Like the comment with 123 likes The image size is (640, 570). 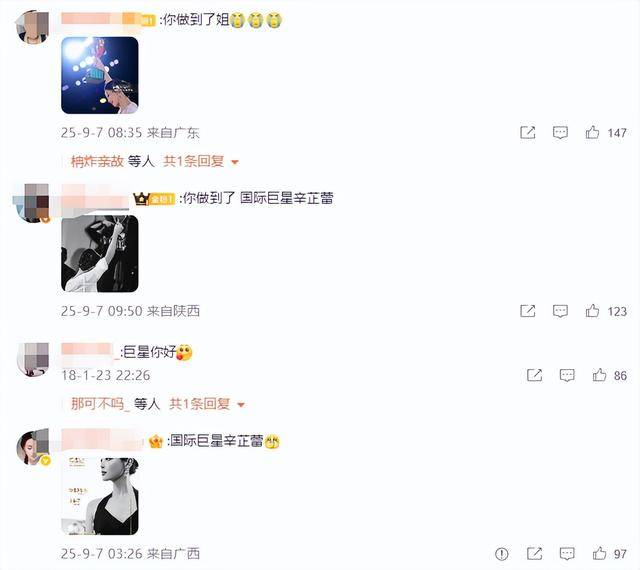tap(592, 311)
